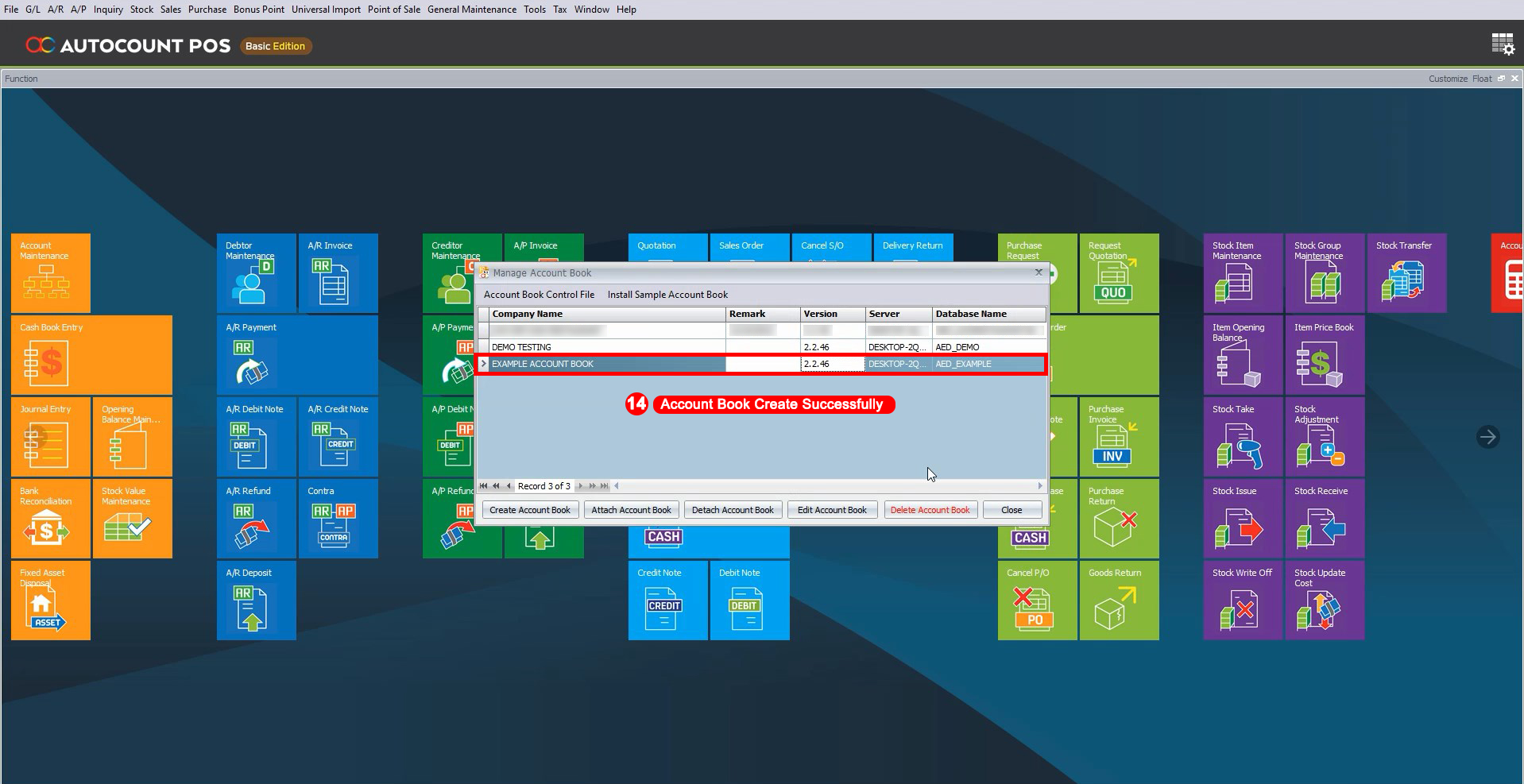
Task: Open the Stock Issue tile
Action: point(1244,518)
